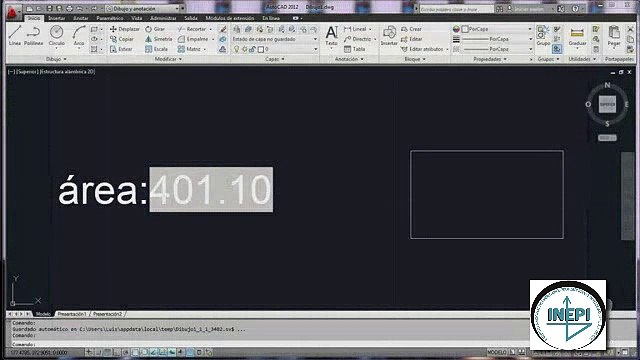Click the Directriz leader tool
This screenshot has height=360, width=640.
pyautogui.click(x=358, y=39)
